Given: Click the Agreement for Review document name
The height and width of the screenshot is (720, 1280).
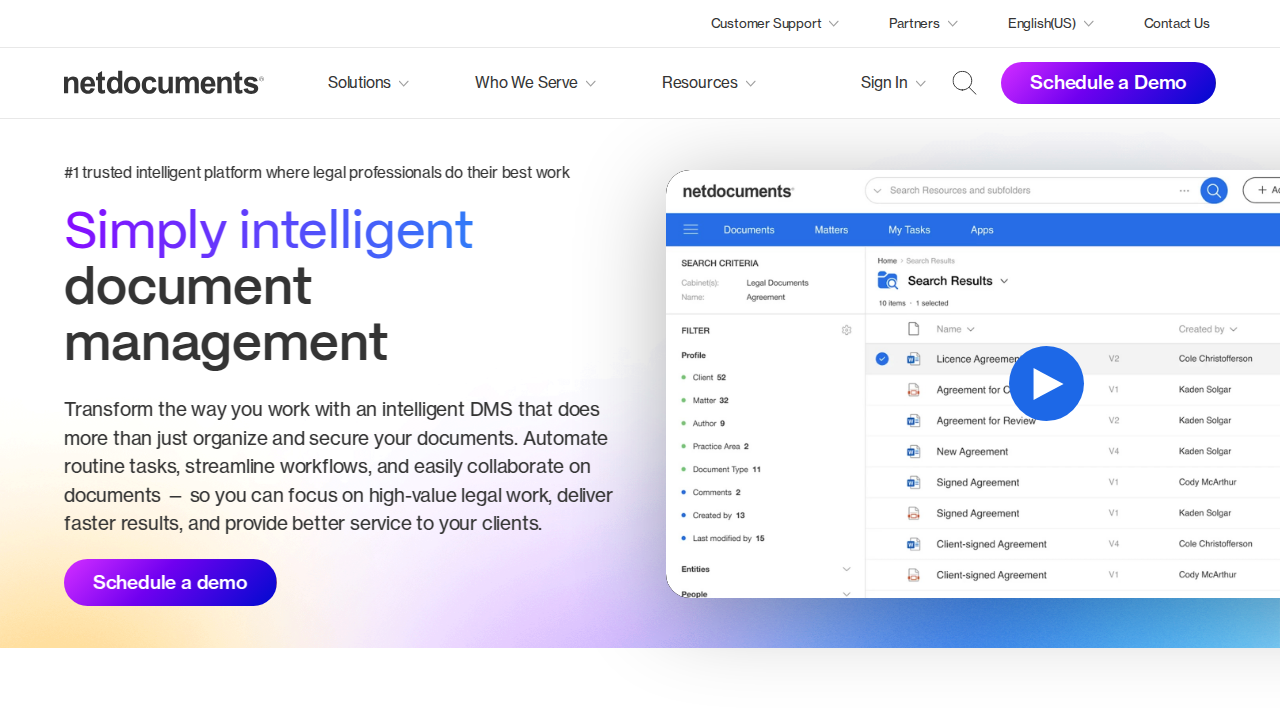Looking at the screenshot, I should pos(986,421).
